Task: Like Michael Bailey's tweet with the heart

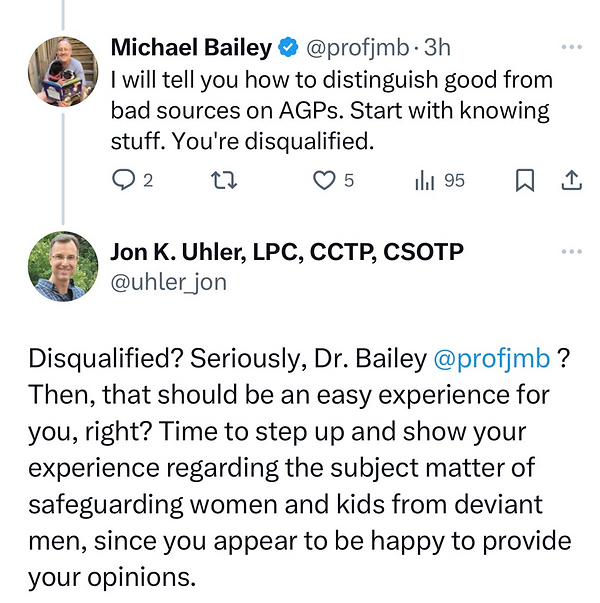Action: [324, 181]
